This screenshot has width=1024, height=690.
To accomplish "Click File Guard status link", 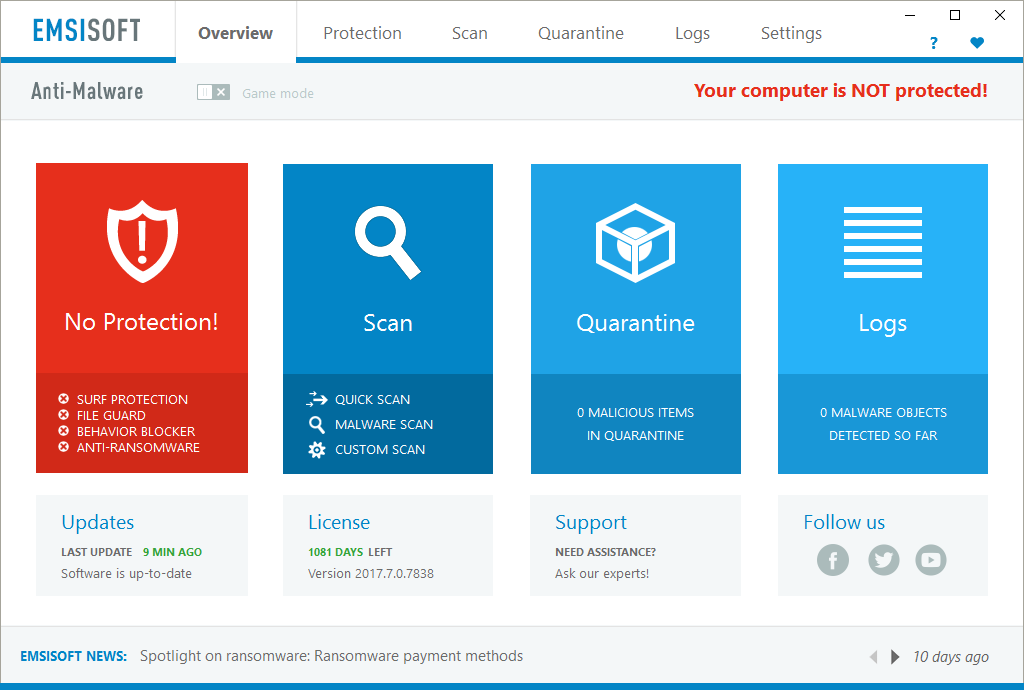I will click(111, 415).
